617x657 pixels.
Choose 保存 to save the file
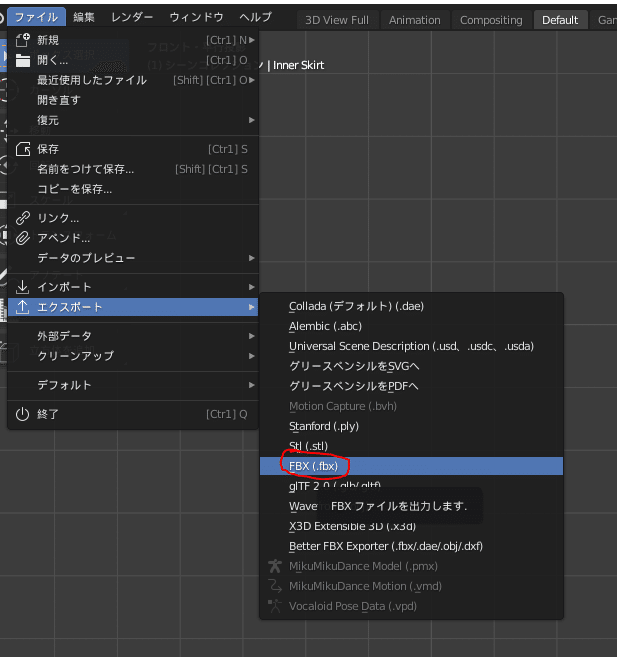pos(133,149)
